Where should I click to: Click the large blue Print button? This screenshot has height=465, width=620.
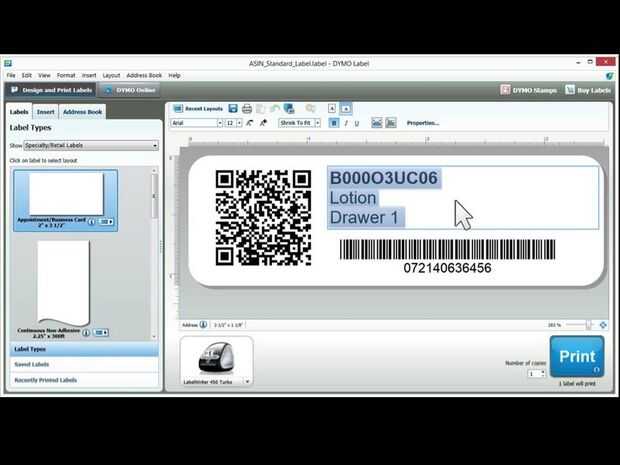tap(577, 357)
